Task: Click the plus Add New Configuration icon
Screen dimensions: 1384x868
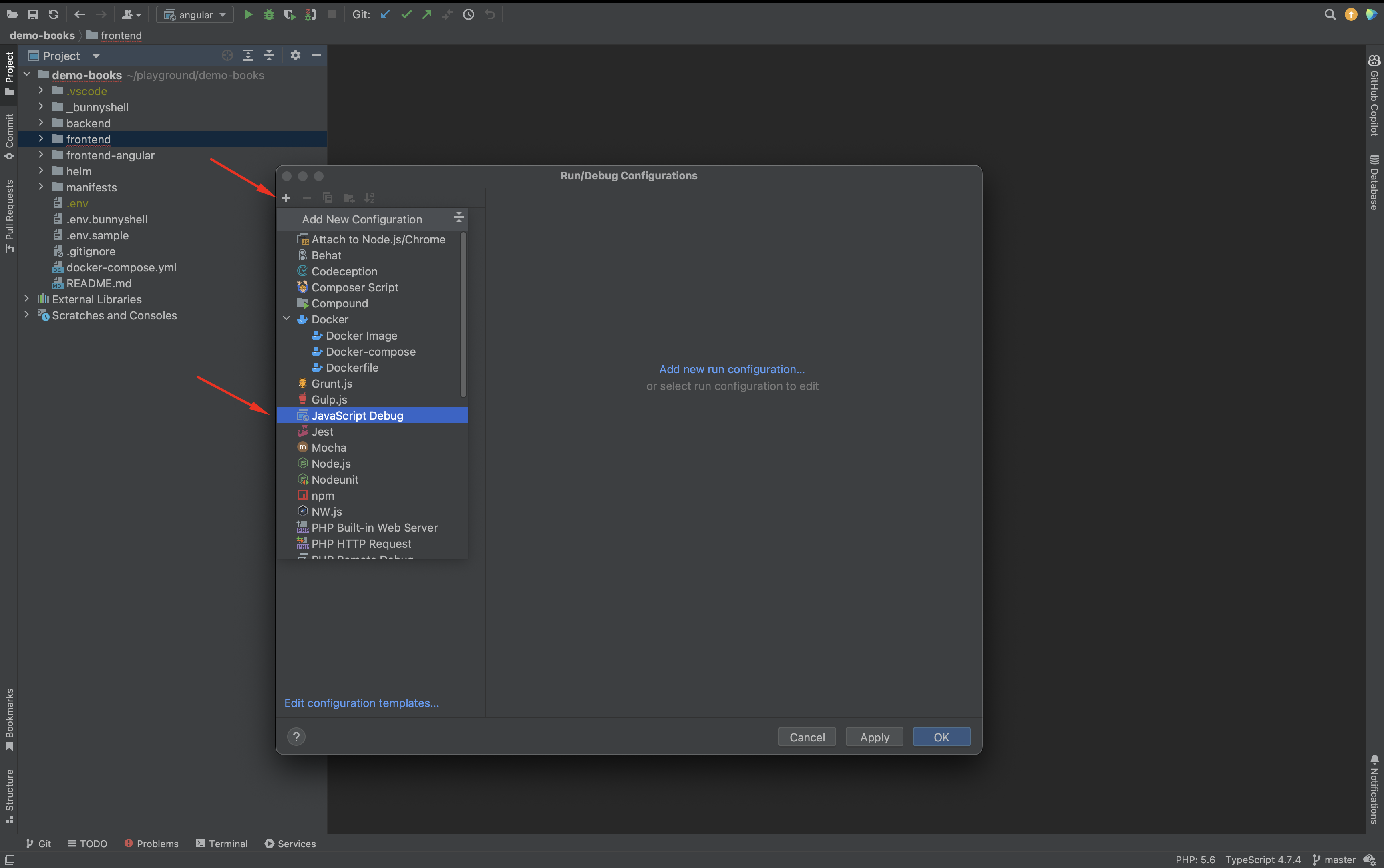Action: (286, 198)
